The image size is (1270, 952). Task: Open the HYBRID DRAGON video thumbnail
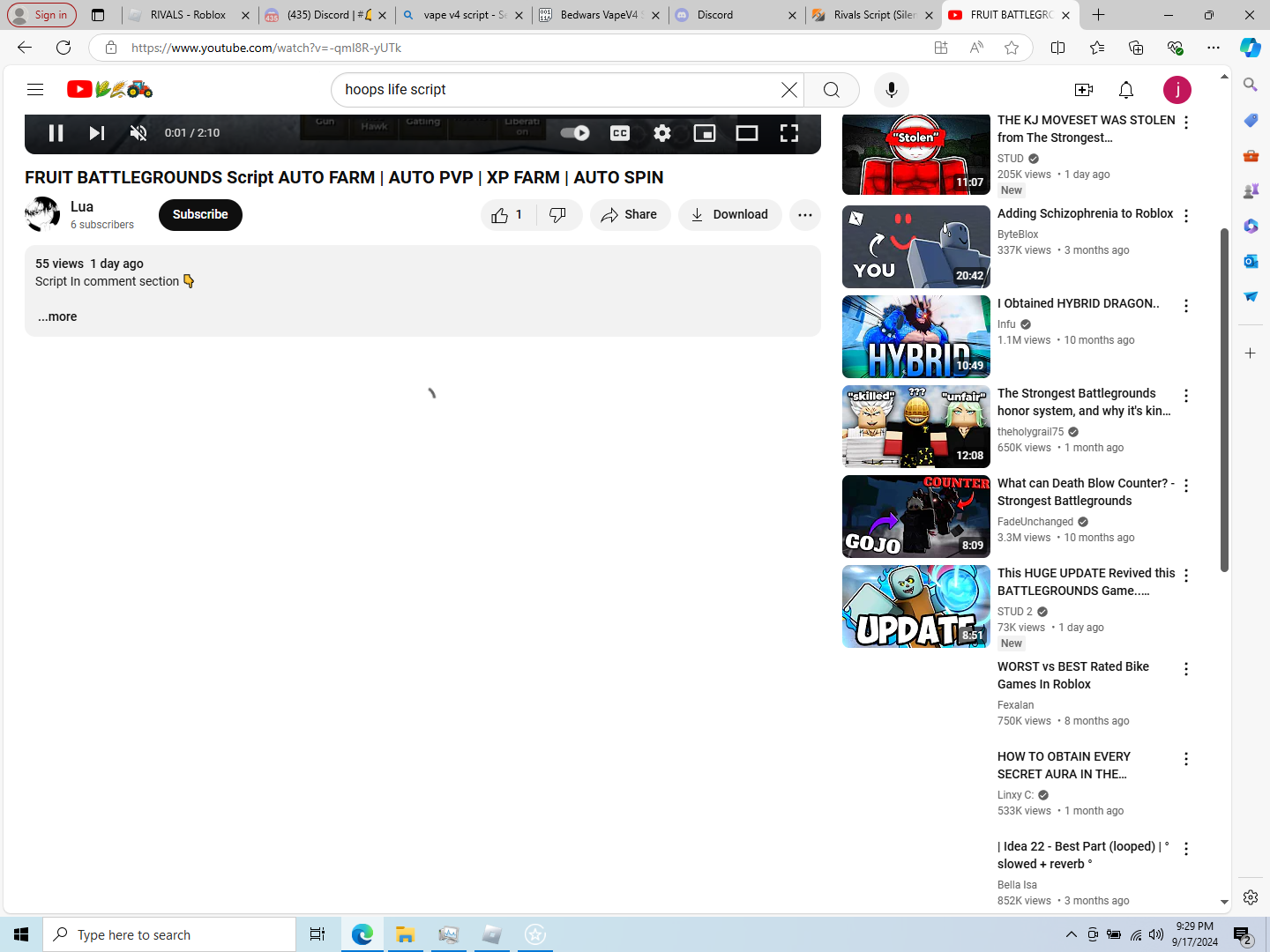coord(916,337)
